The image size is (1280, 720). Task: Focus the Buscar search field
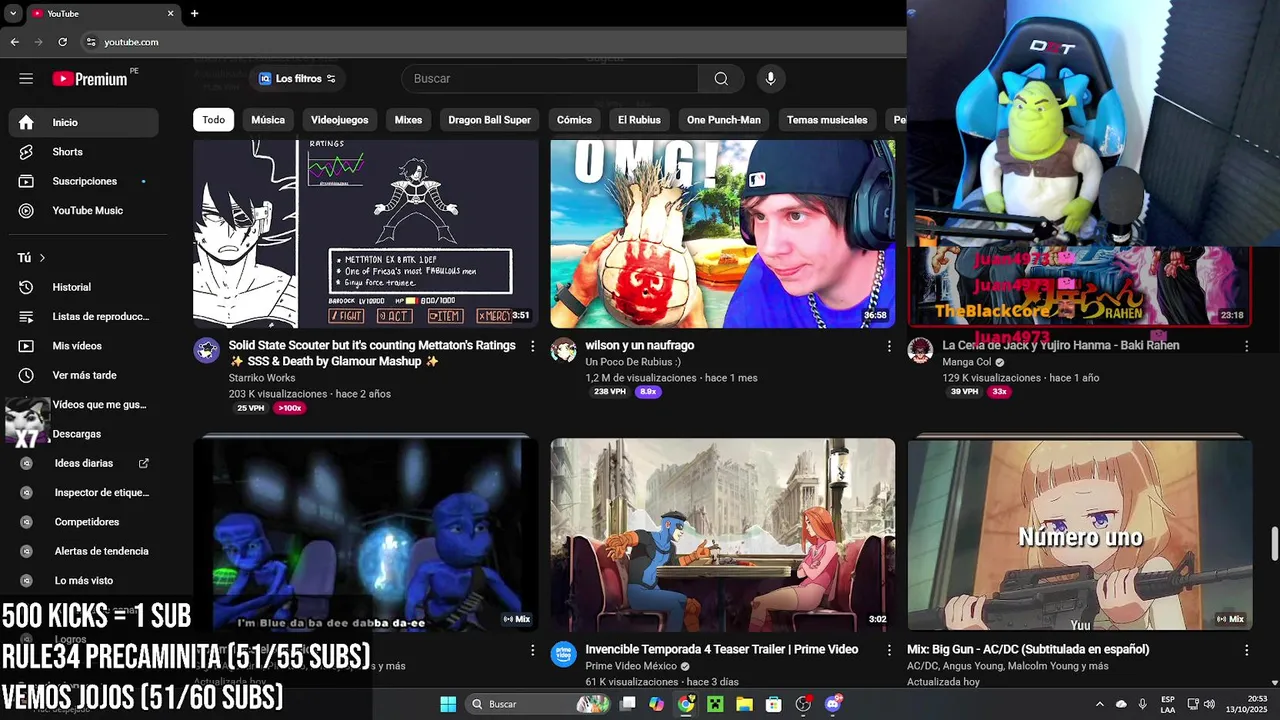point(550,79)
